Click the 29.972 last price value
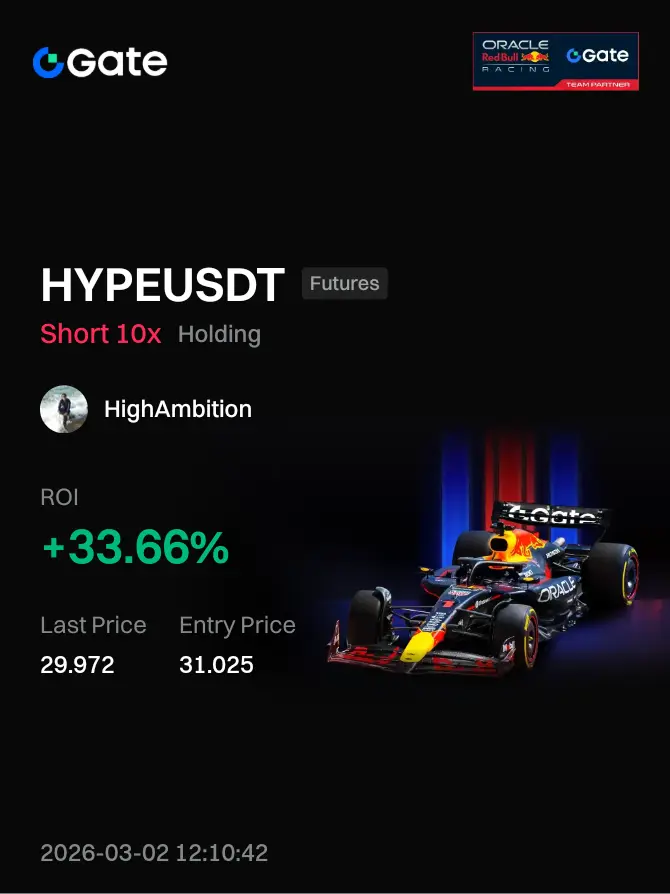This screenshot has width=670, height=894. [x=78, y=665]
